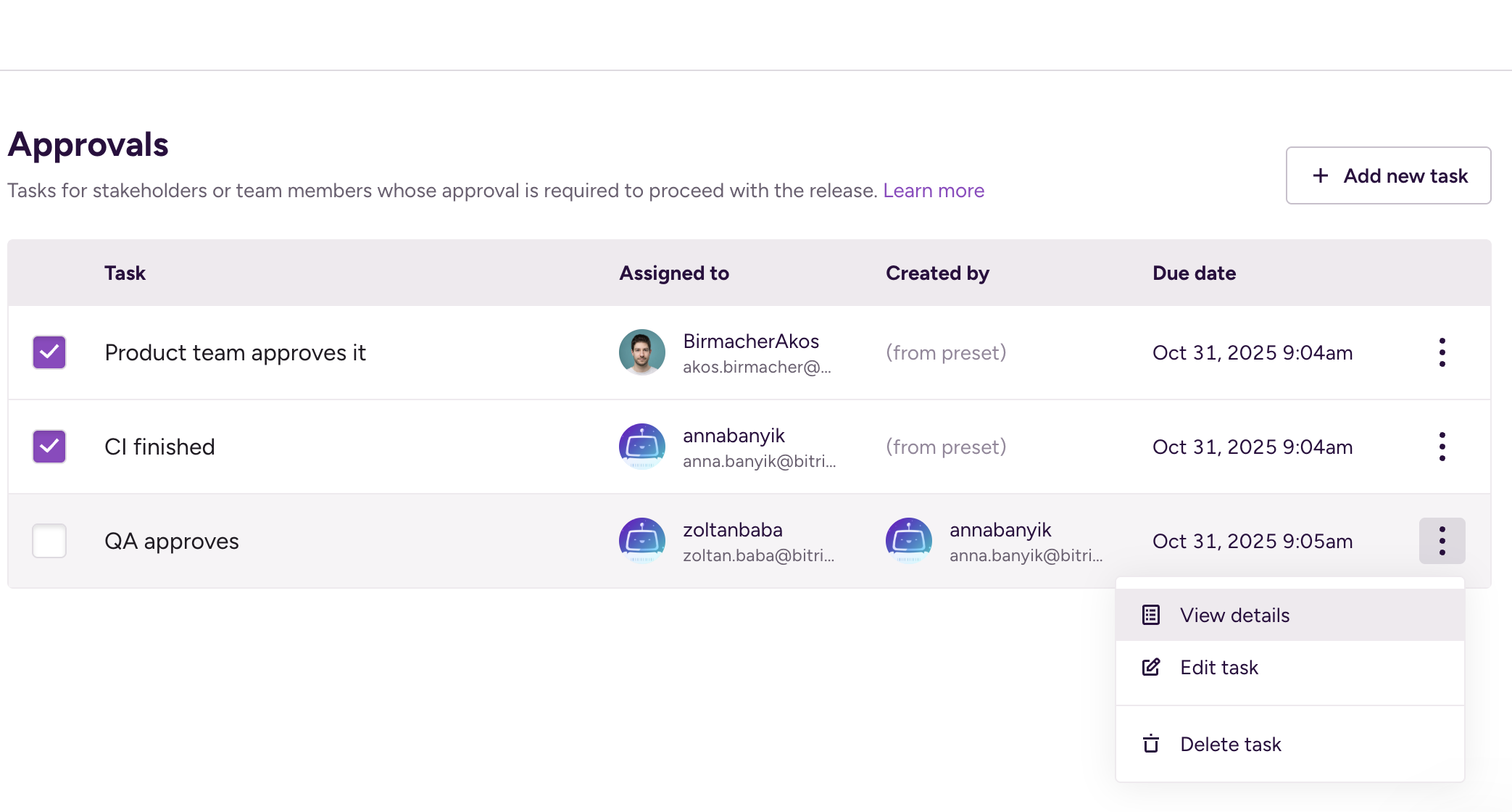Image resolution: width=1512 pixels, height=812 pixels.
Task: Click the trash icon beside Delete task
Action: point(1150,743)
